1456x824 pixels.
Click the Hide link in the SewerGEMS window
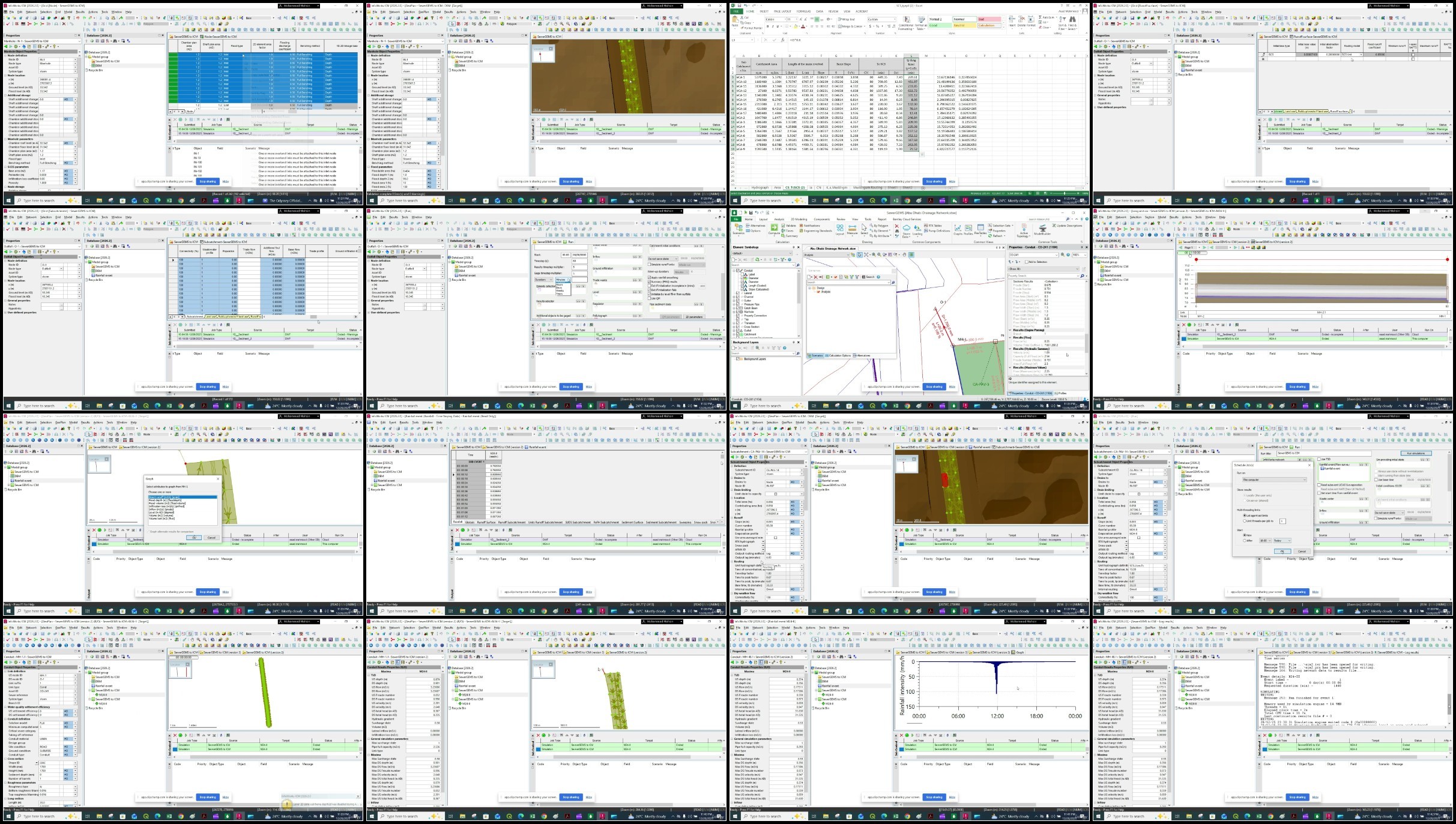point(952,386)
